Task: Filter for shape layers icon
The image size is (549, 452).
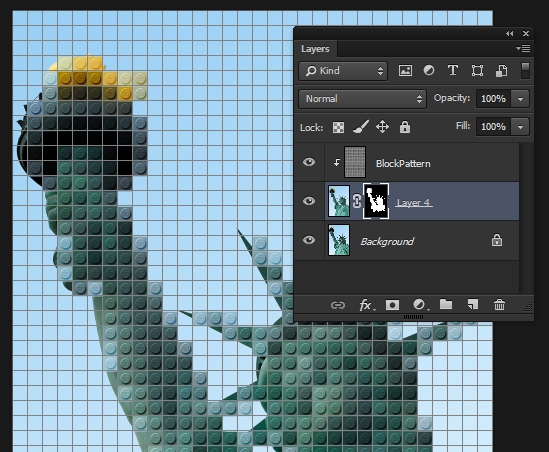Action: click(477, 71)
